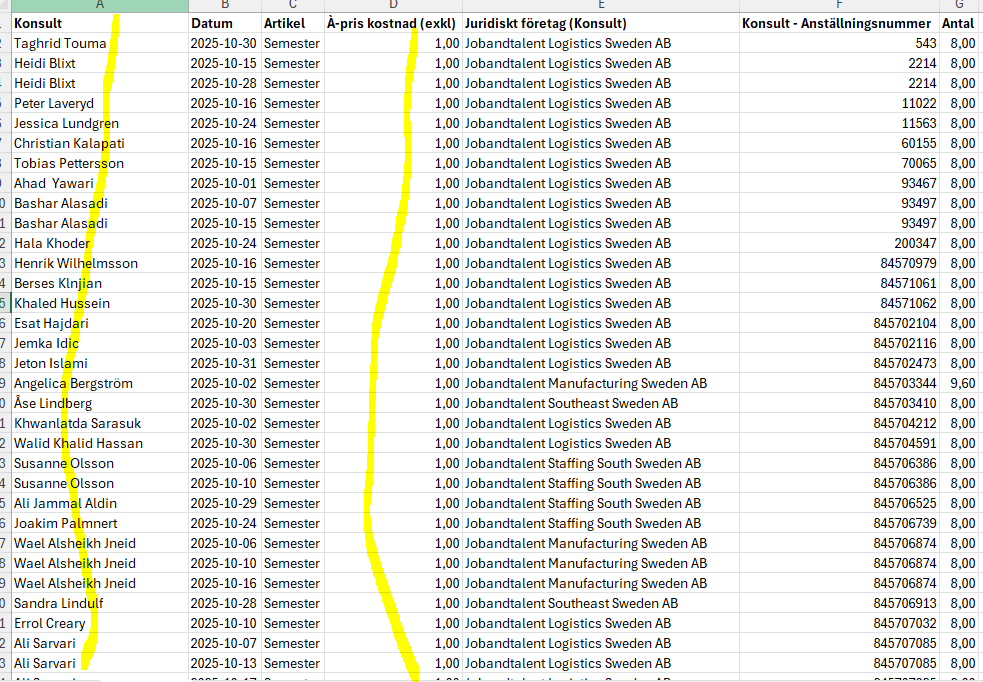Select Joakim Palmnert's Jobandtalent Staffing company cell
983x682 pixels.
600,523
